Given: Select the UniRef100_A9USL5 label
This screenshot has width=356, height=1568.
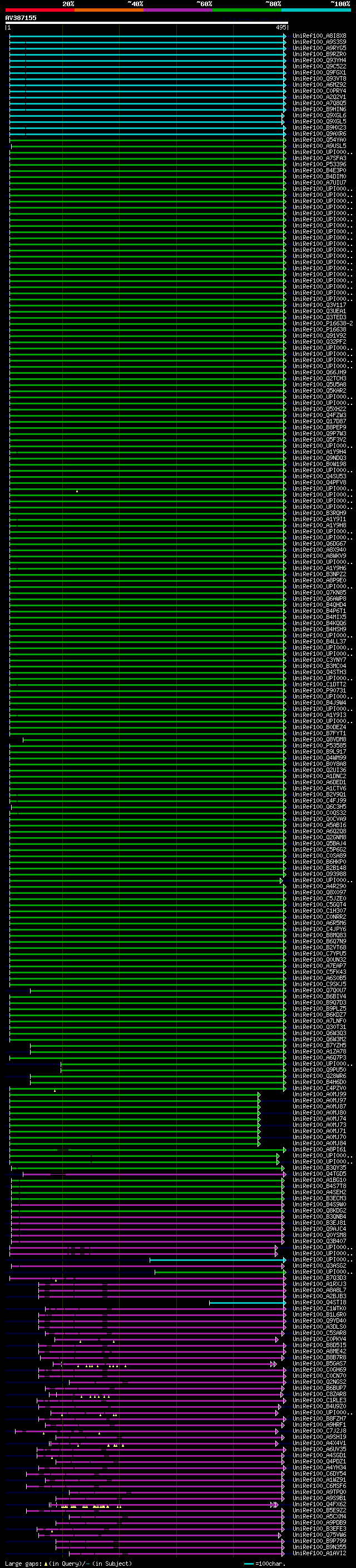Looking at the screenshot, I should (319, 146).
